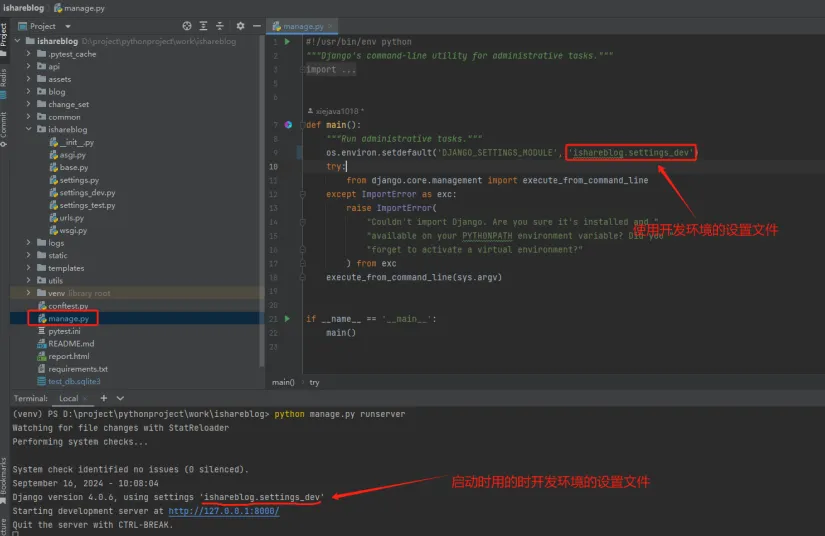Click the Select Opened File target icon
This screenshot has height=536, width=825.
point(187,26)
